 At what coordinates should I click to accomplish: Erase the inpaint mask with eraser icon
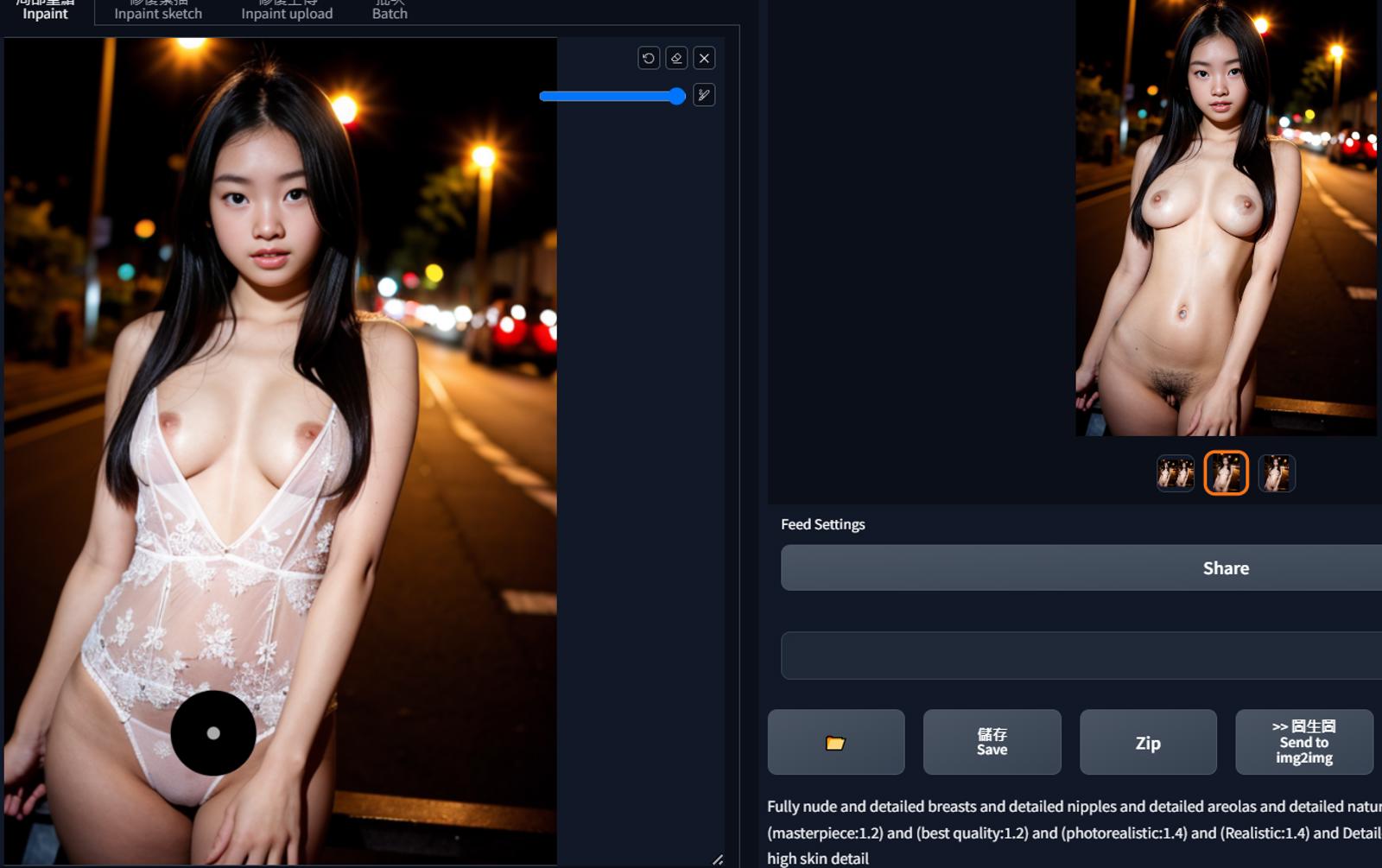click(676, 58)
